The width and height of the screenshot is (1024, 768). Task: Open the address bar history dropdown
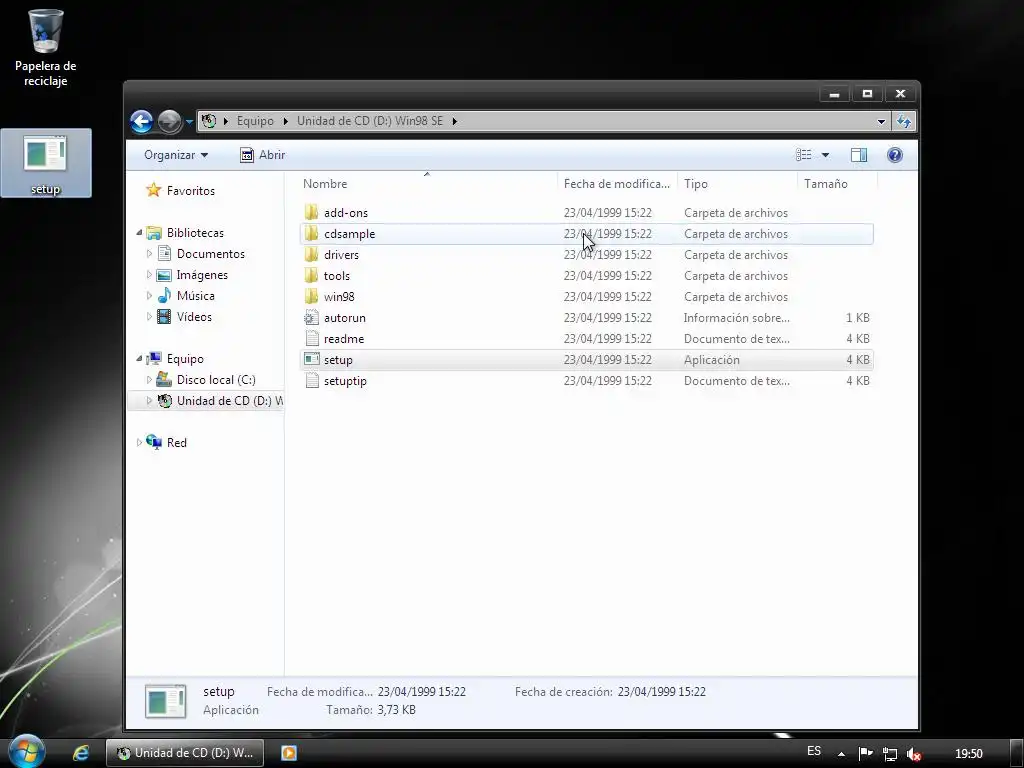click(881, 121)
